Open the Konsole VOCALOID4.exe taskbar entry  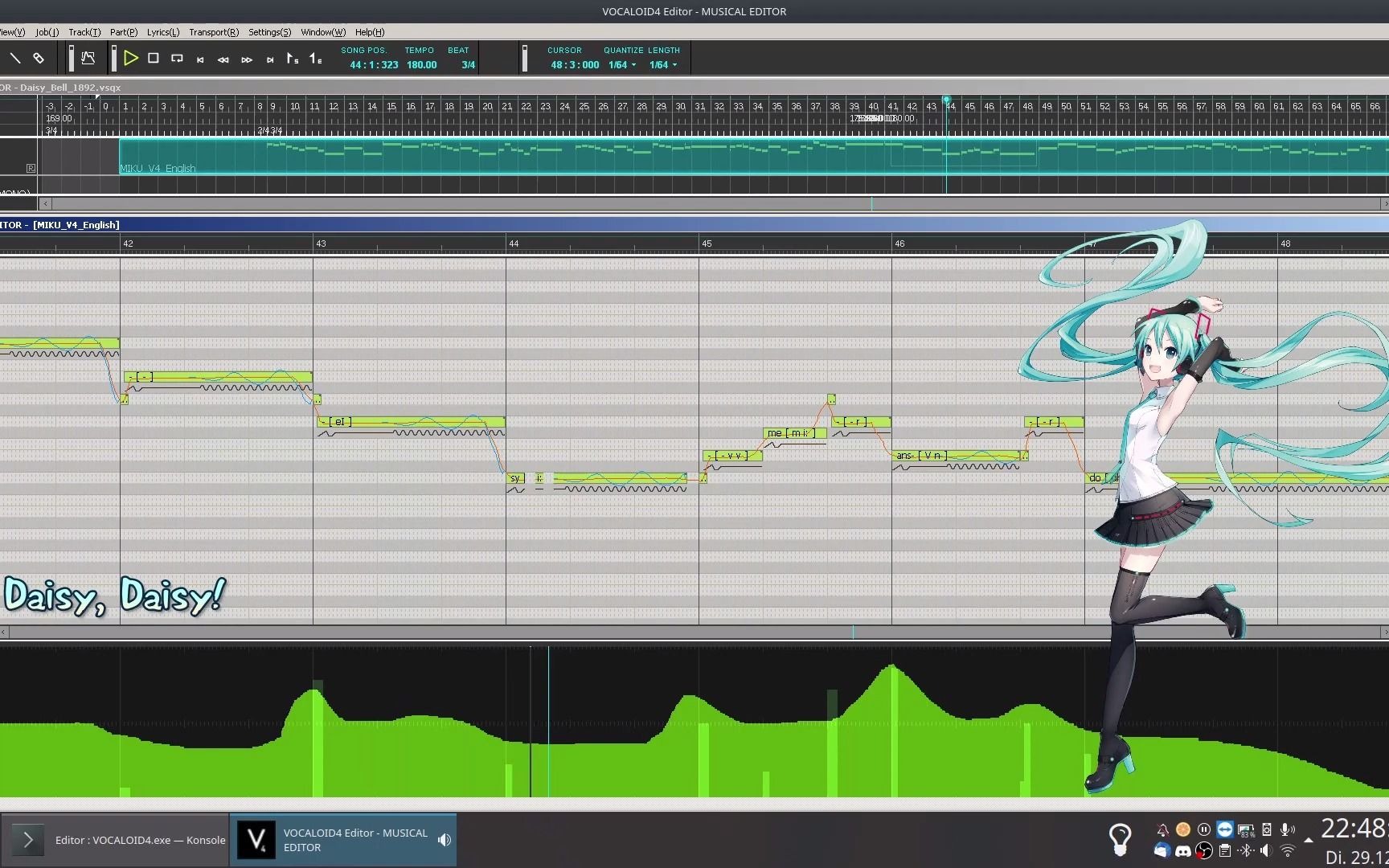pyautogui.click(x=116, y=840)
